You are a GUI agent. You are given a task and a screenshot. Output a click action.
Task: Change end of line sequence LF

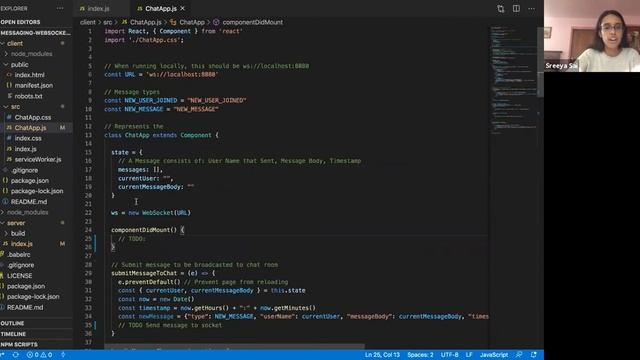[469, 355]
